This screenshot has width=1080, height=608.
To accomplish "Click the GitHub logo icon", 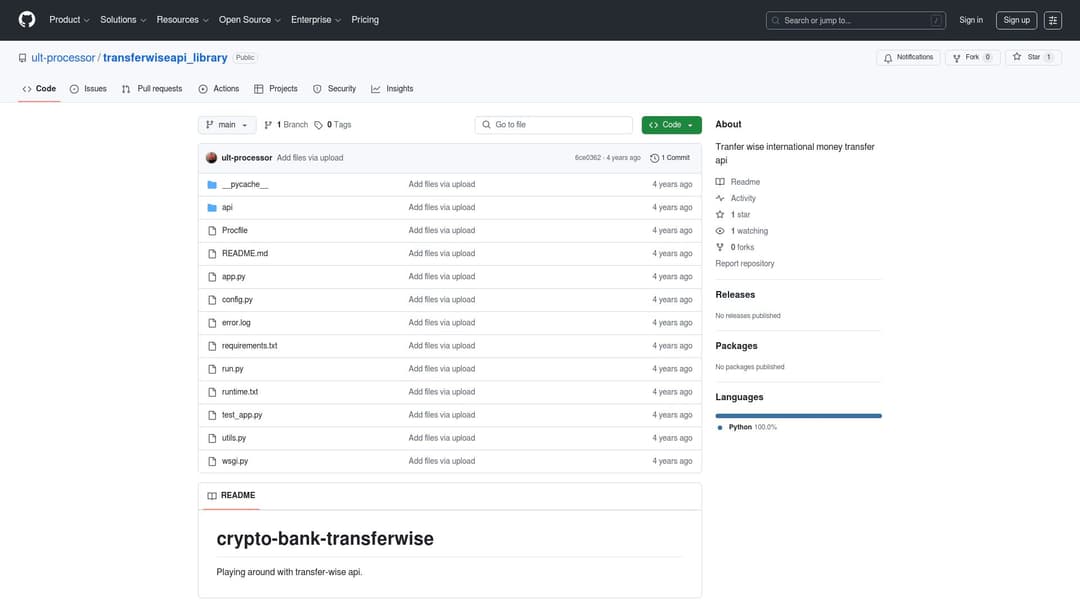I will [27, 20].
